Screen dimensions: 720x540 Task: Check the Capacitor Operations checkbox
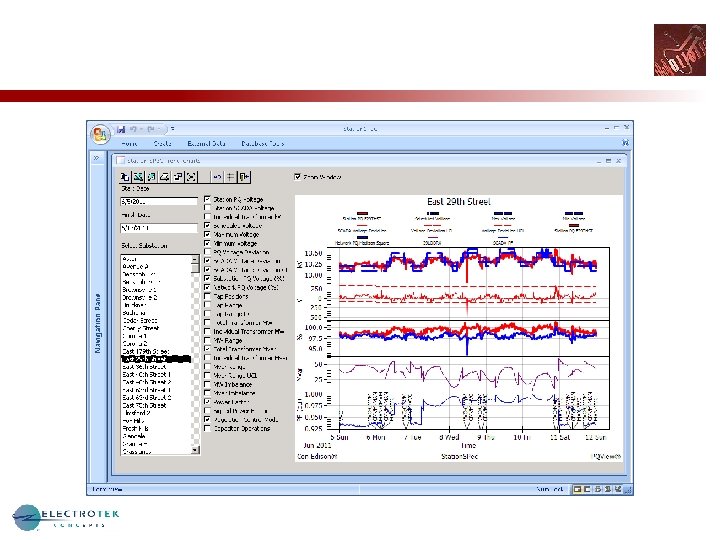[x=207, y=428]
